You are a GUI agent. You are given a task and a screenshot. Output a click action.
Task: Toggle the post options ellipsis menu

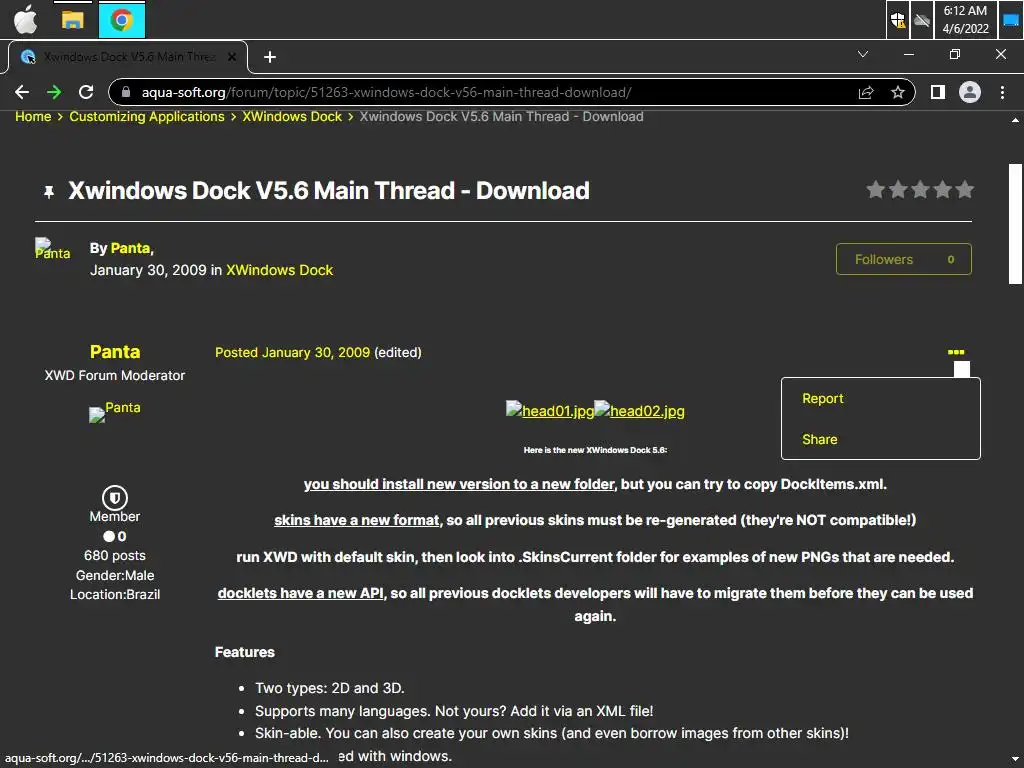coord(956,352)
